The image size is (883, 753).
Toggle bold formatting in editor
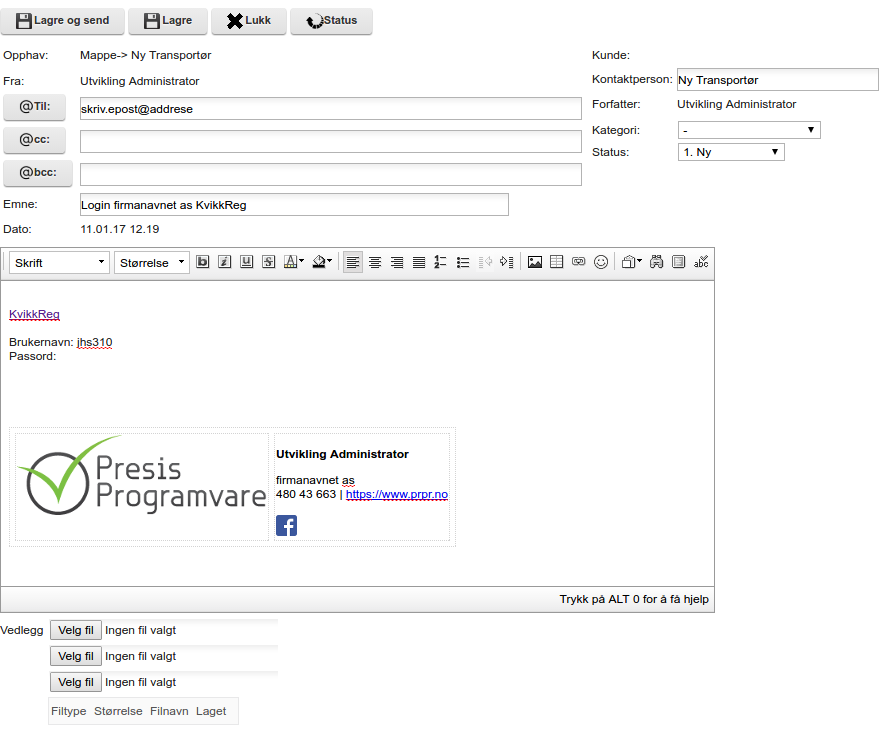coord(203,262)
